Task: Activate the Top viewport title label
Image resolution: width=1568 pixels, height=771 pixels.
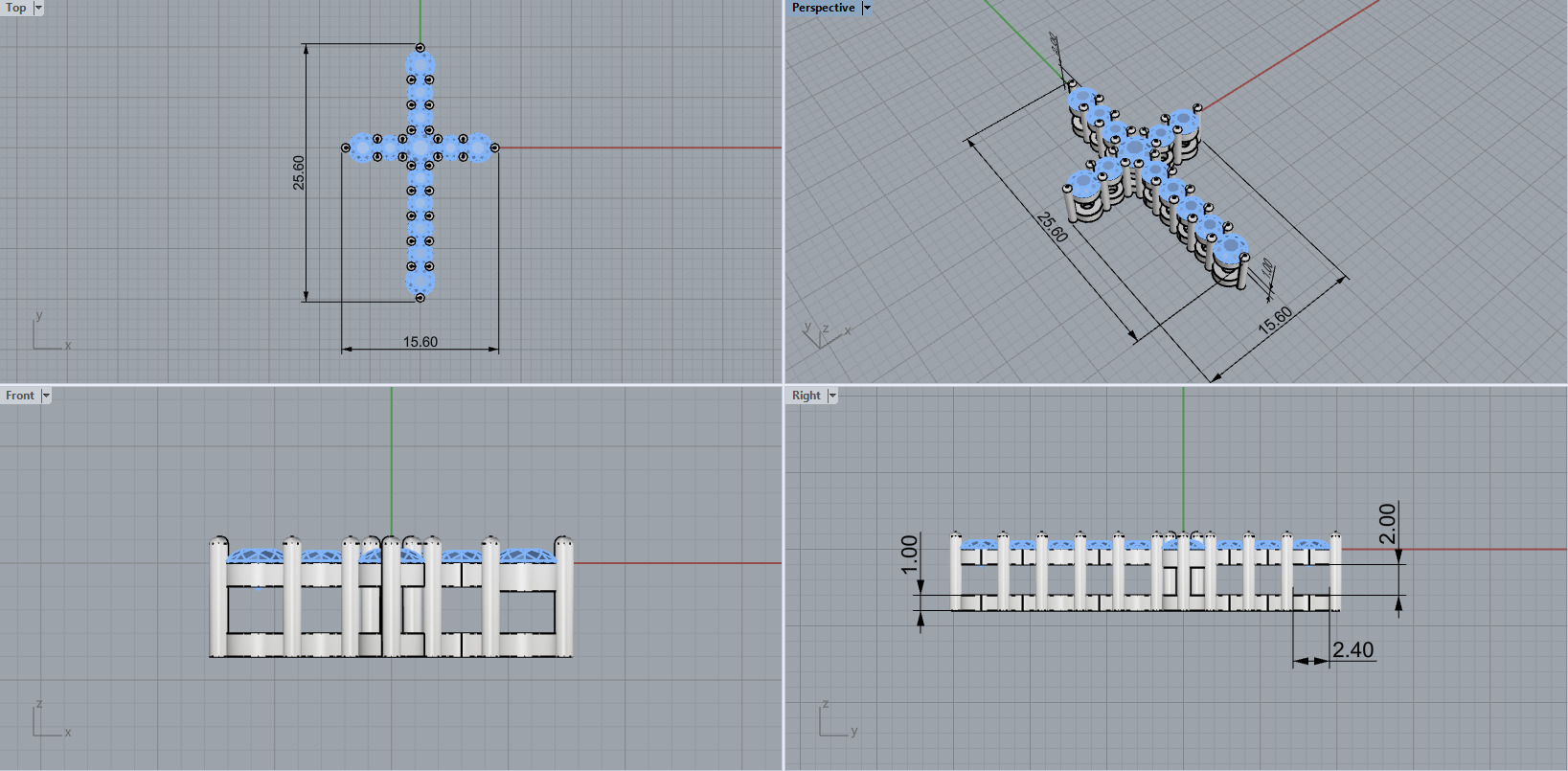Action: [x=16, y=8]
